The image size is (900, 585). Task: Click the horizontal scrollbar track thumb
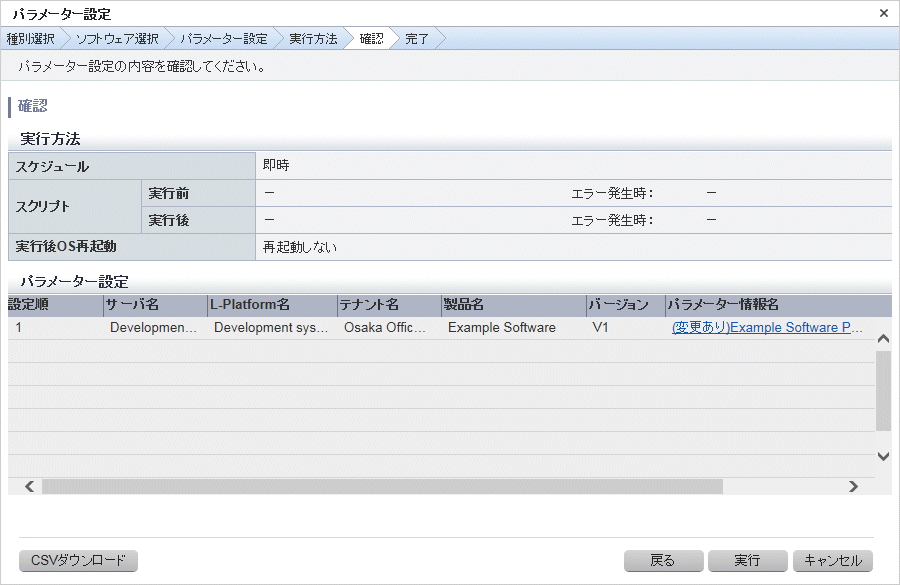pos(380,486)
